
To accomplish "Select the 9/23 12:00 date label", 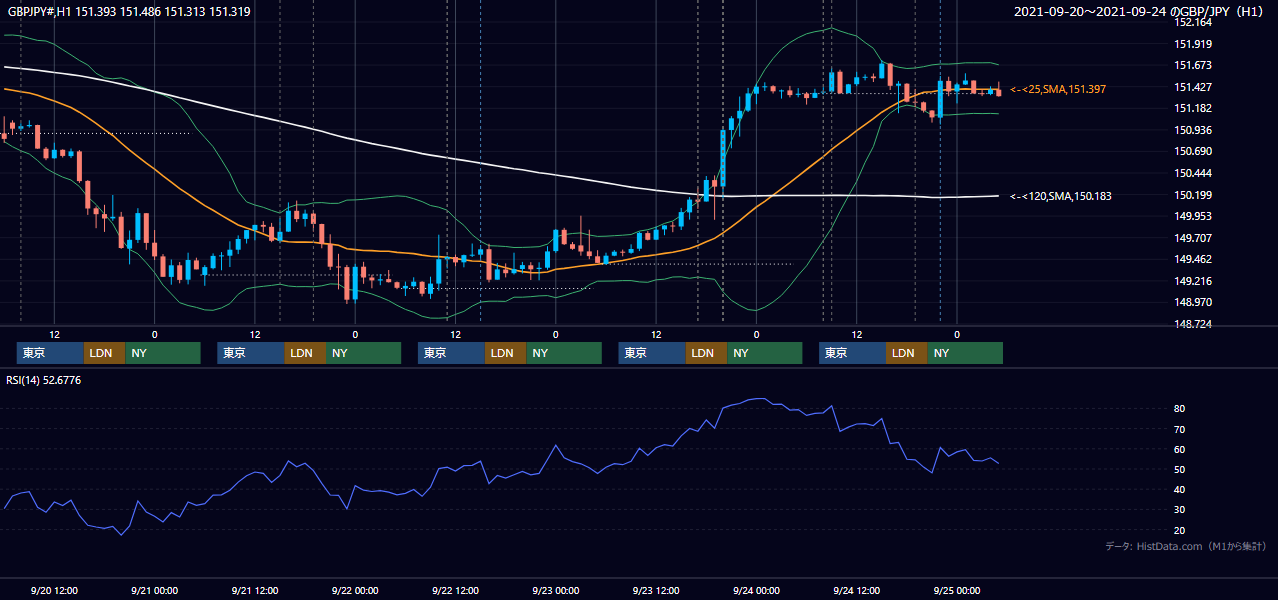I will coord(656,590).
